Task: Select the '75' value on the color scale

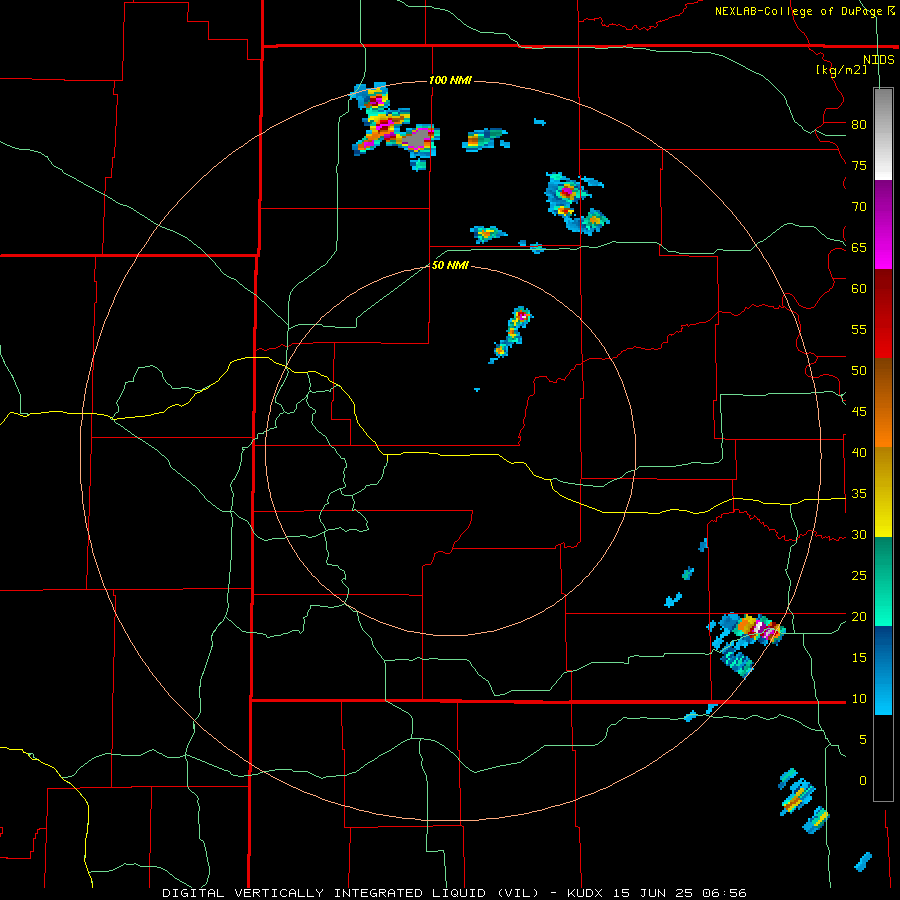Action: [x=859, y=165]
